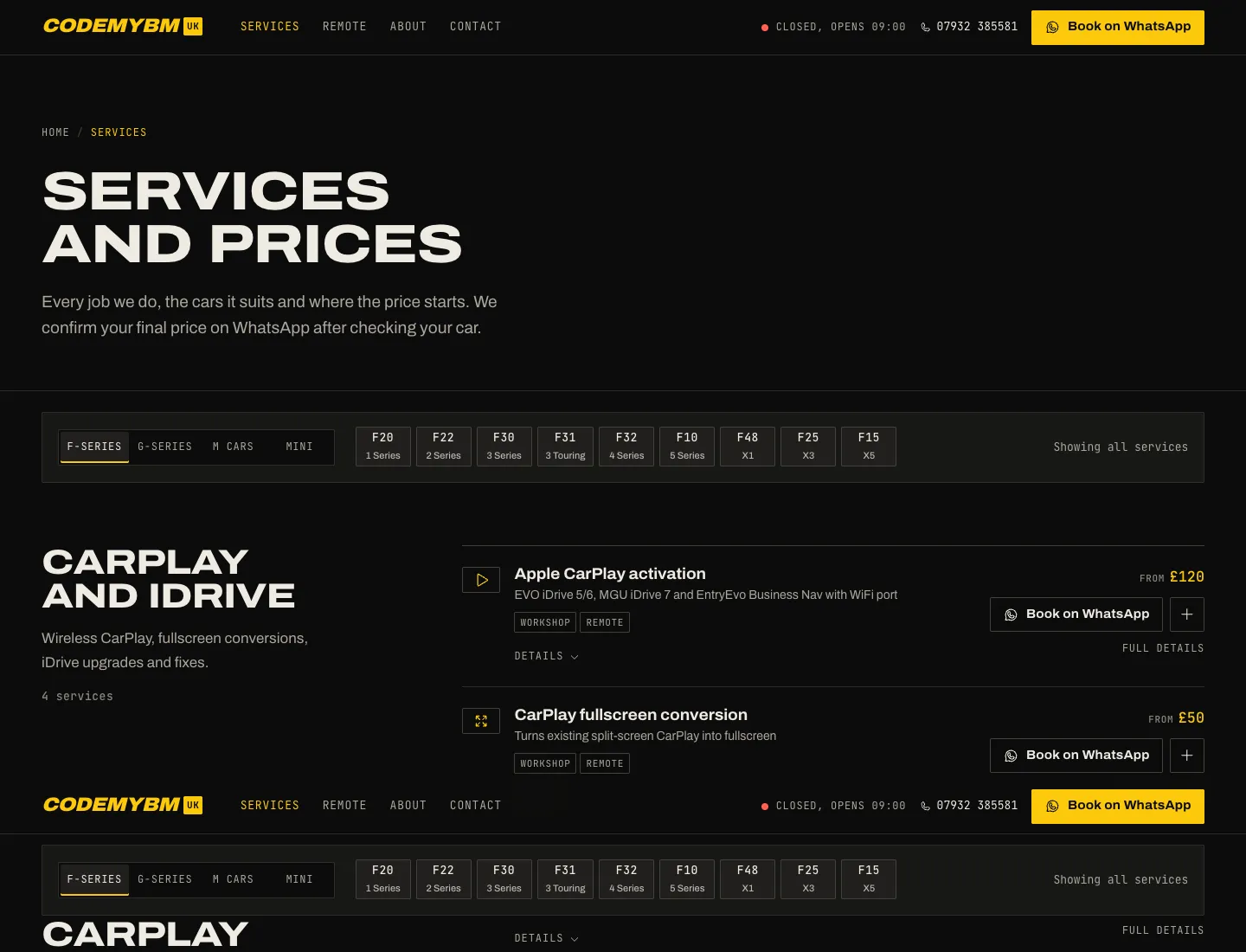Go to ABOUT in the top header navigation
Image resolution: width=1246 pixels, height=952 pixels.
coord(408,27)
